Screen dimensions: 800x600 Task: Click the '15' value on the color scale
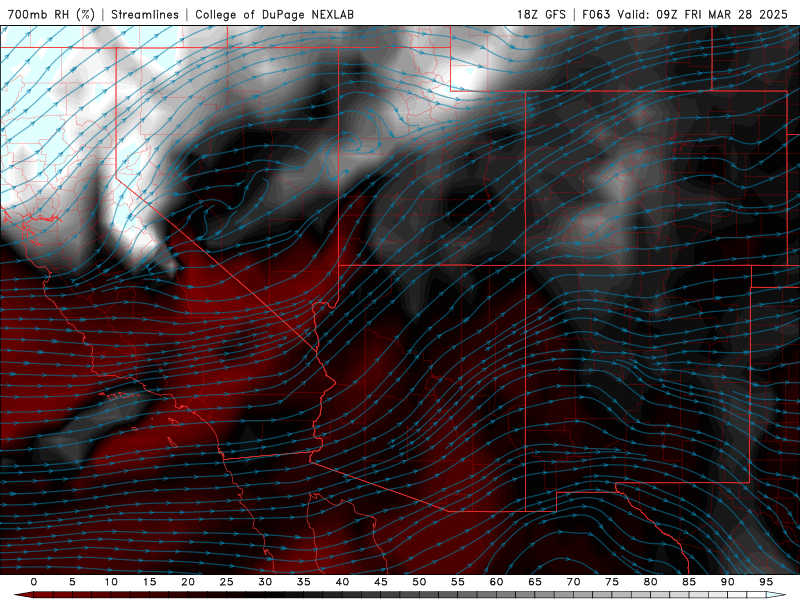149,582
